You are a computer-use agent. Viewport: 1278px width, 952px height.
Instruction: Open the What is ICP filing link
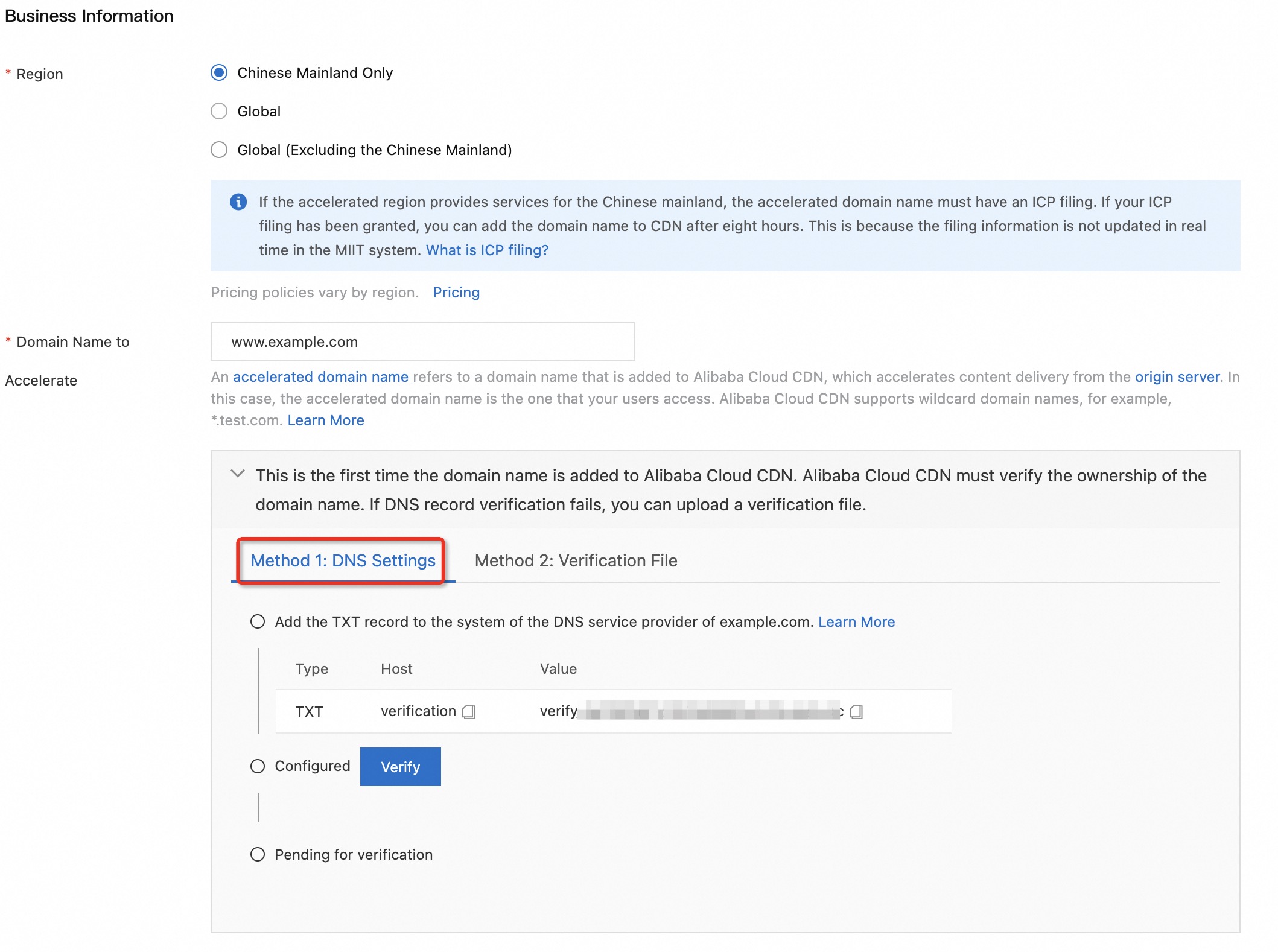click(x=487, y=250)
